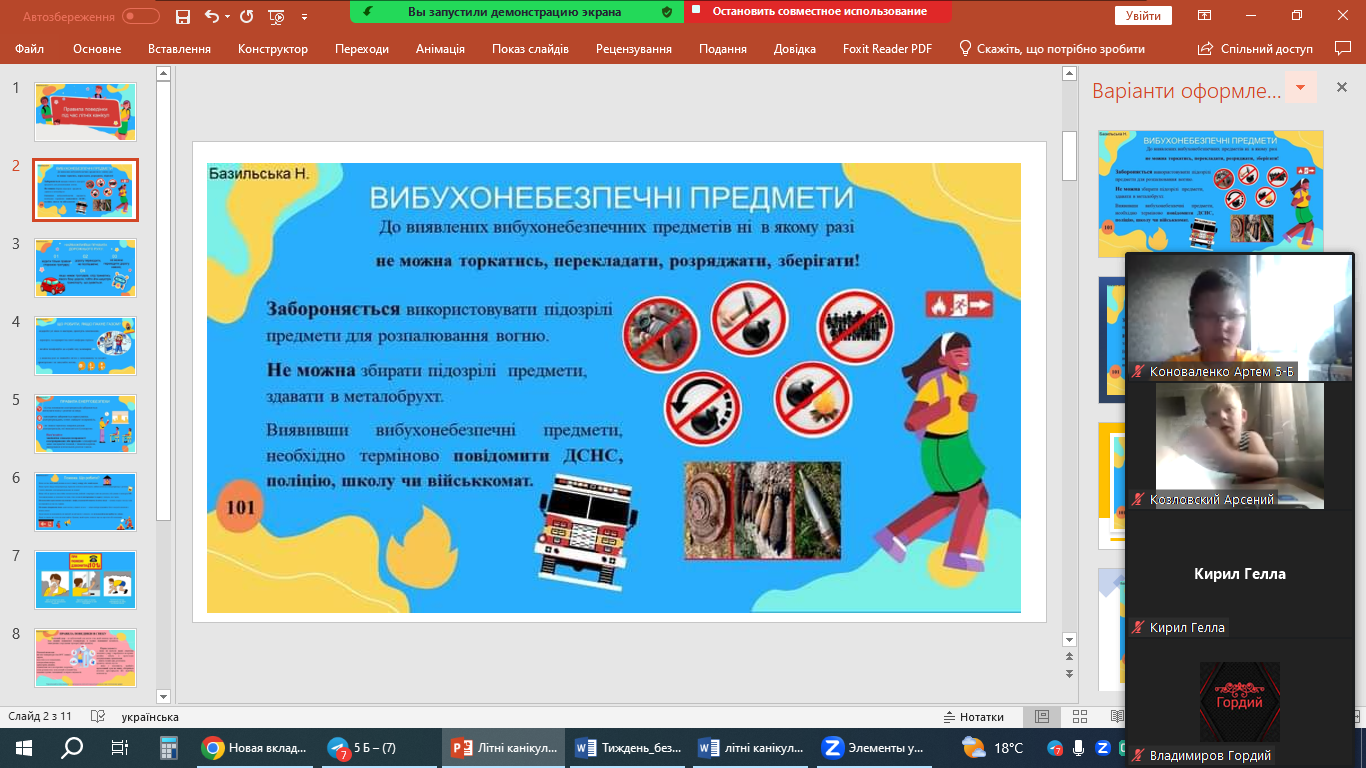The width and height of the screenshot is (1366, 768).
Task: Go to next slide using double-down arrow
Action: click(1069, 674)
